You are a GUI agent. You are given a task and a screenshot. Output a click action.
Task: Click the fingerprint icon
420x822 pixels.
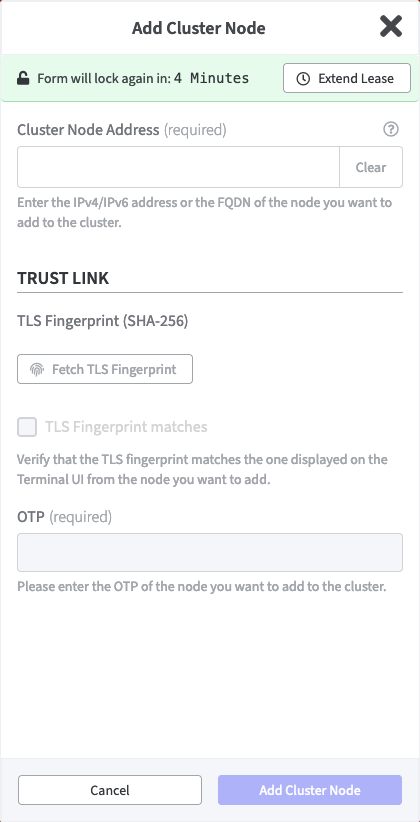point(37,370)
